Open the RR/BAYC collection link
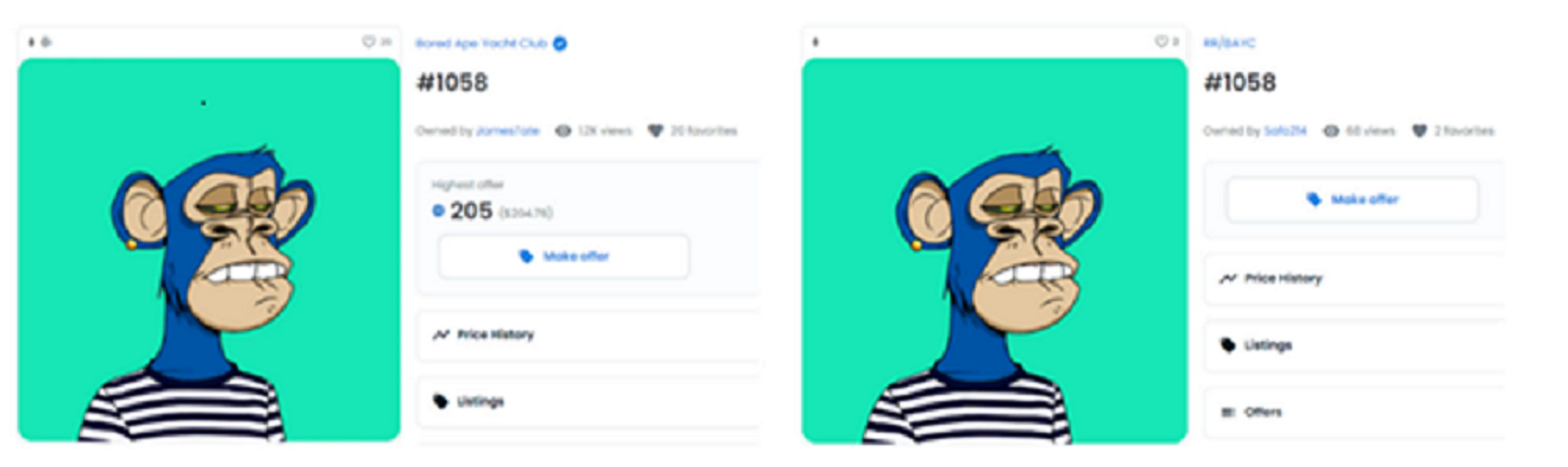Viewport: 1568px width, 467px height. pos(1229,43)
